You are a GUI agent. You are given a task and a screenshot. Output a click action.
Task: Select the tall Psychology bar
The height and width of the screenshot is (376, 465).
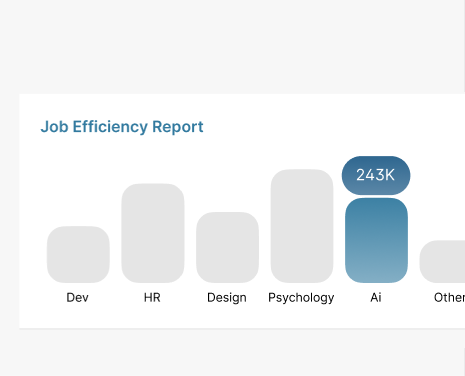302,226
